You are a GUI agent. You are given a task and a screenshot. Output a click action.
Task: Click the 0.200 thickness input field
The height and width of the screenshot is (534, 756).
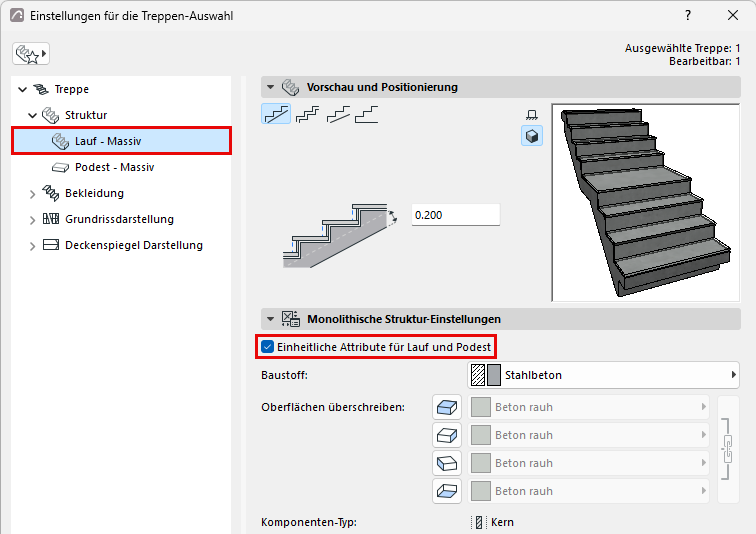(456, 215)
